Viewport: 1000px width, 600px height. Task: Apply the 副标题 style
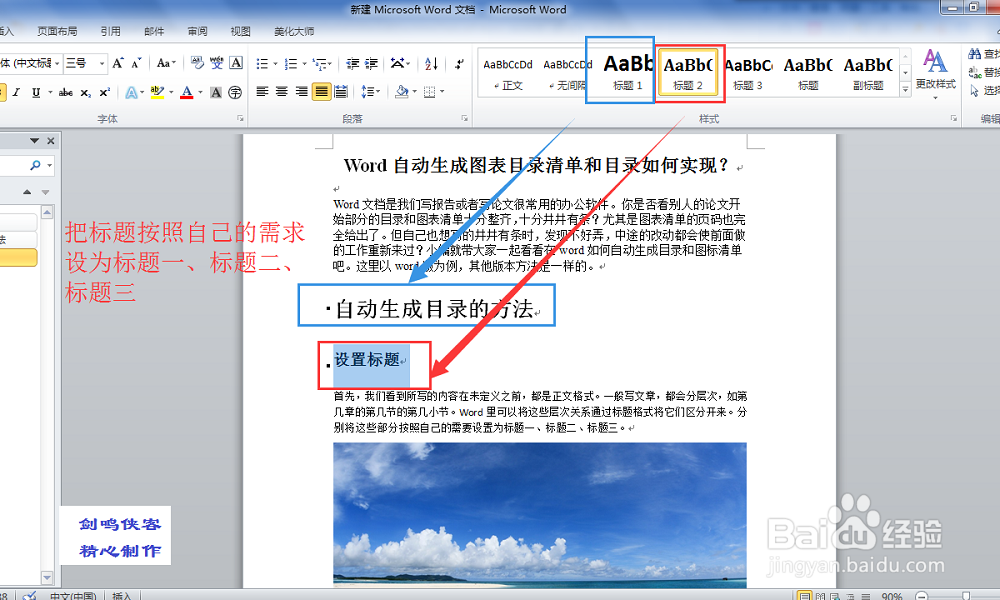coord(868,73)
